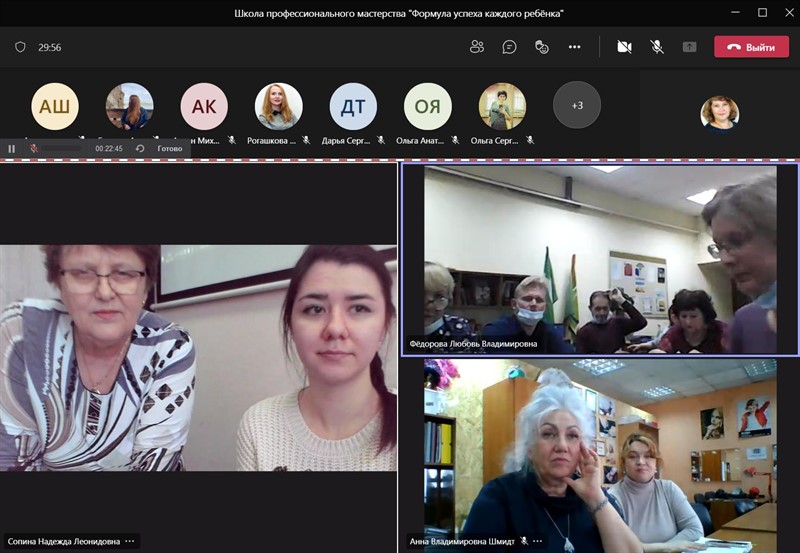Image resolution: width=800 pixels, height=553 pixels.
Task: Click the share content icon
Action: coord(689,47)
